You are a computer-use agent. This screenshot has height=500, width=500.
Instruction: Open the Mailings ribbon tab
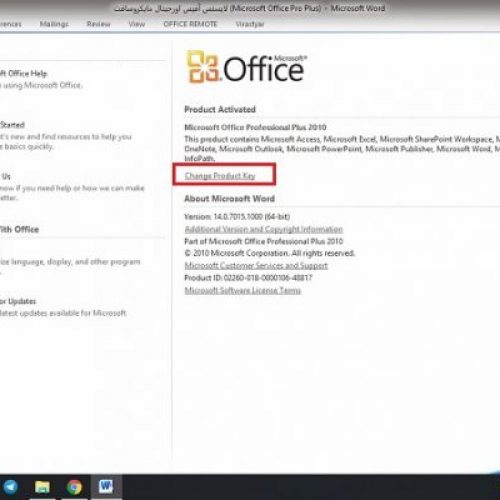tap(54, 24)
